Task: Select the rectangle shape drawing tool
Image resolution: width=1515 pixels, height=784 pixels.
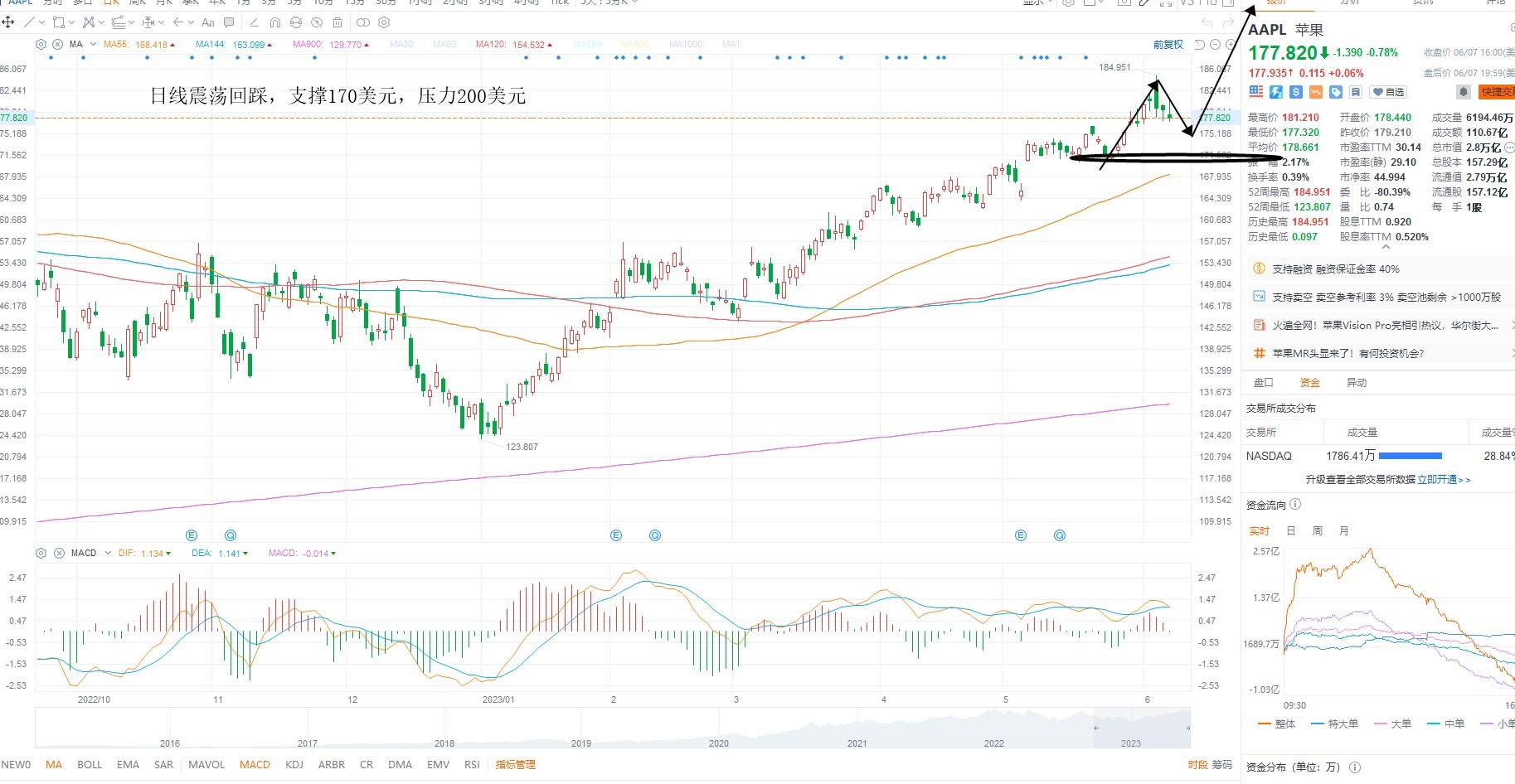Action: pos(58,22)
